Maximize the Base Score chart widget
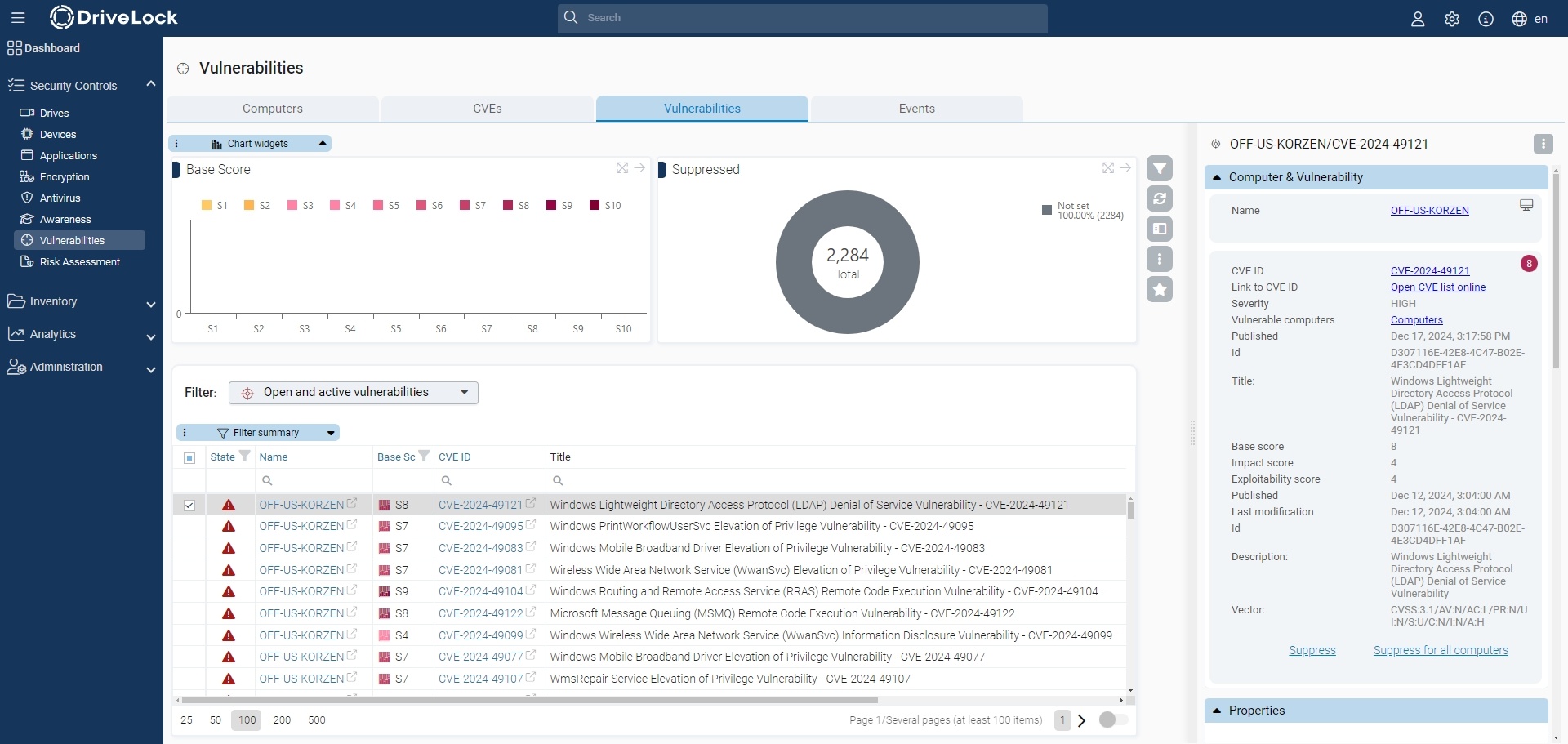The image size is (1568, 744). pyautogui.click(x=622, y=167)
